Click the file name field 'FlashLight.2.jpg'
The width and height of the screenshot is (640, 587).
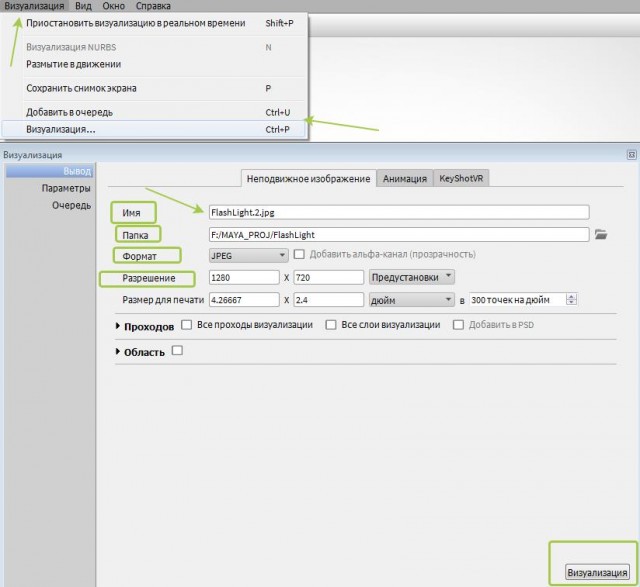pyautogui.click(x=397, y=212)
